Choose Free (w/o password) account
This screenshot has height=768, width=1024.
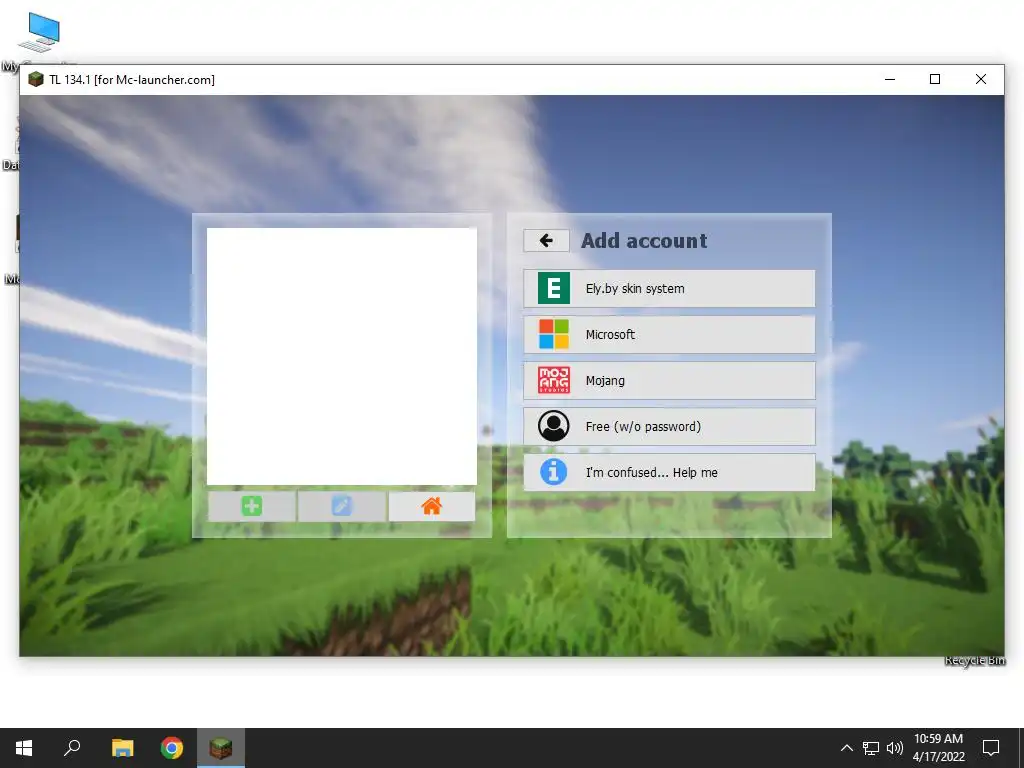tap(669, 426)
